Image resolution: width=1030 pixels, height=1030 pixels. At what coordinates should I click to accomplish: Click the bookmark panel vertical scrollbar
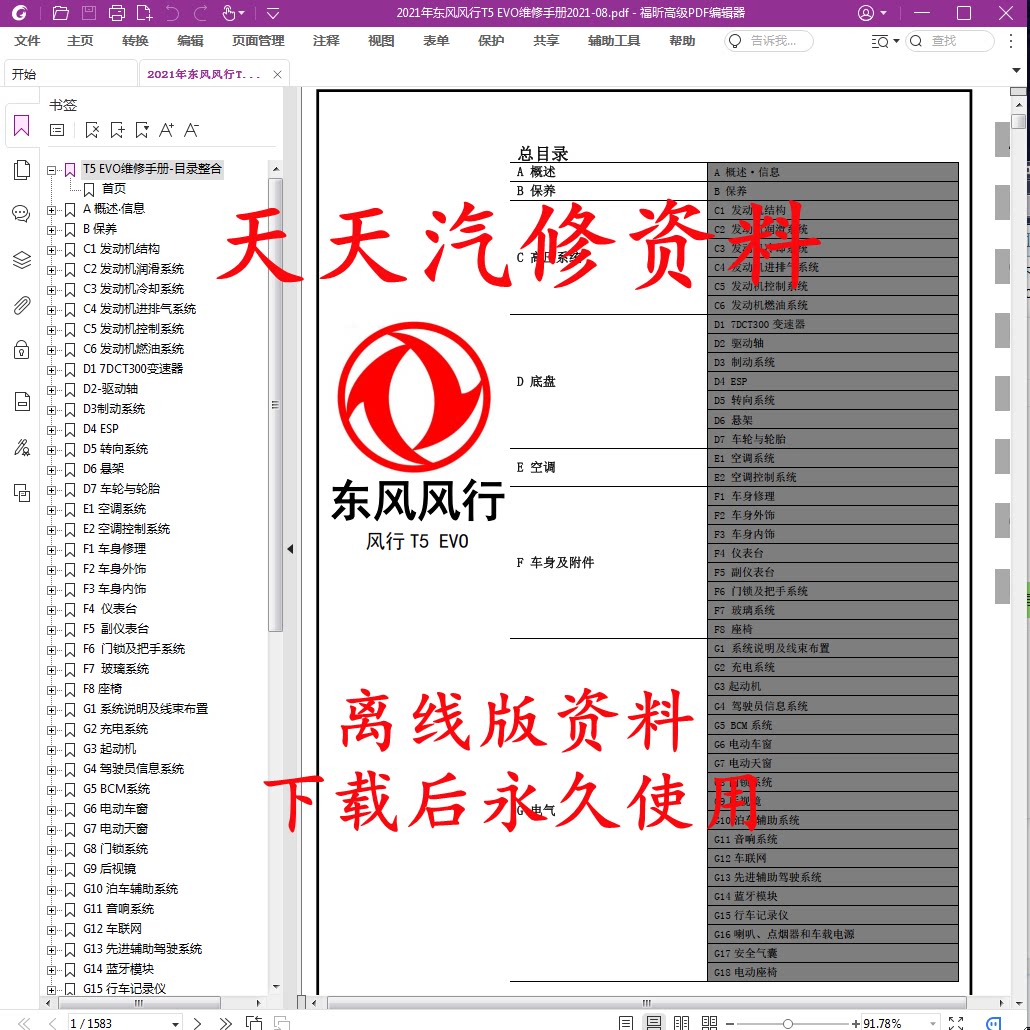(x=276, y=405)
